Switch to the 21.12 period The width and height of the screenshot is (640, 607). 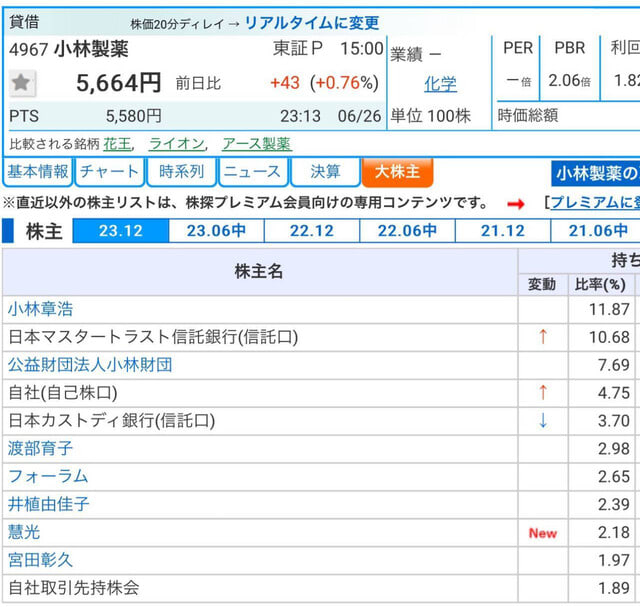(x=503, y=231)
